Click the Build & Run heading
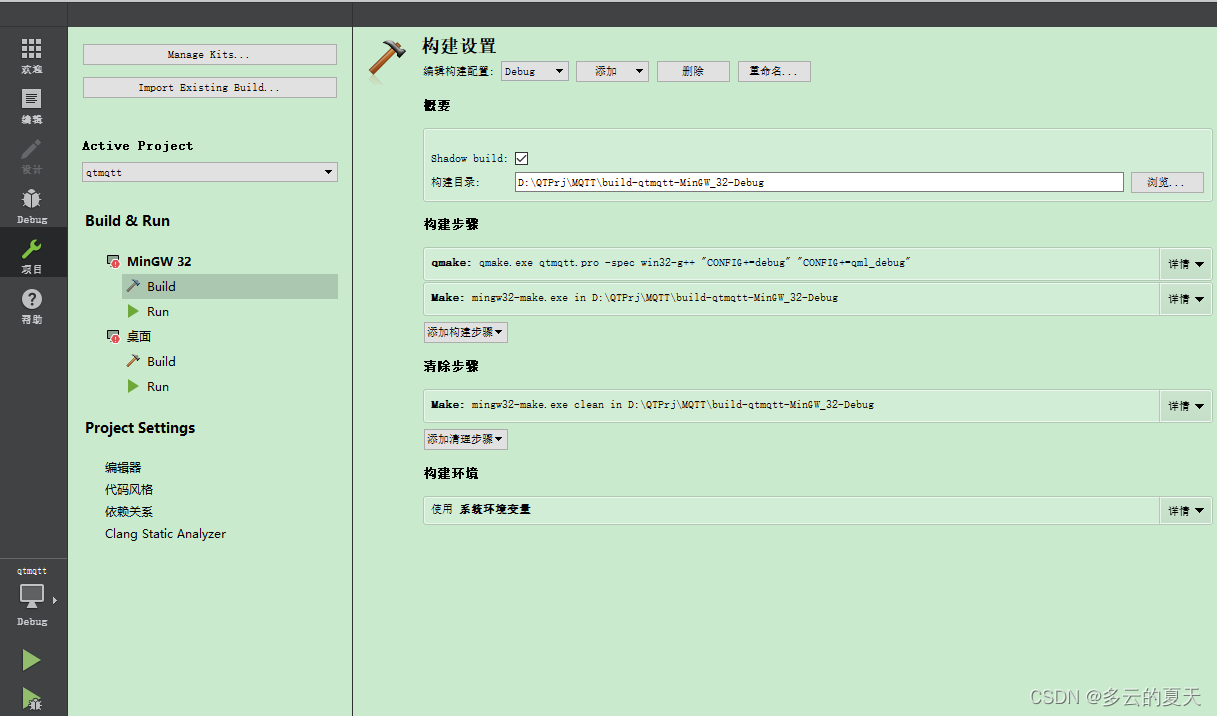 127,221
